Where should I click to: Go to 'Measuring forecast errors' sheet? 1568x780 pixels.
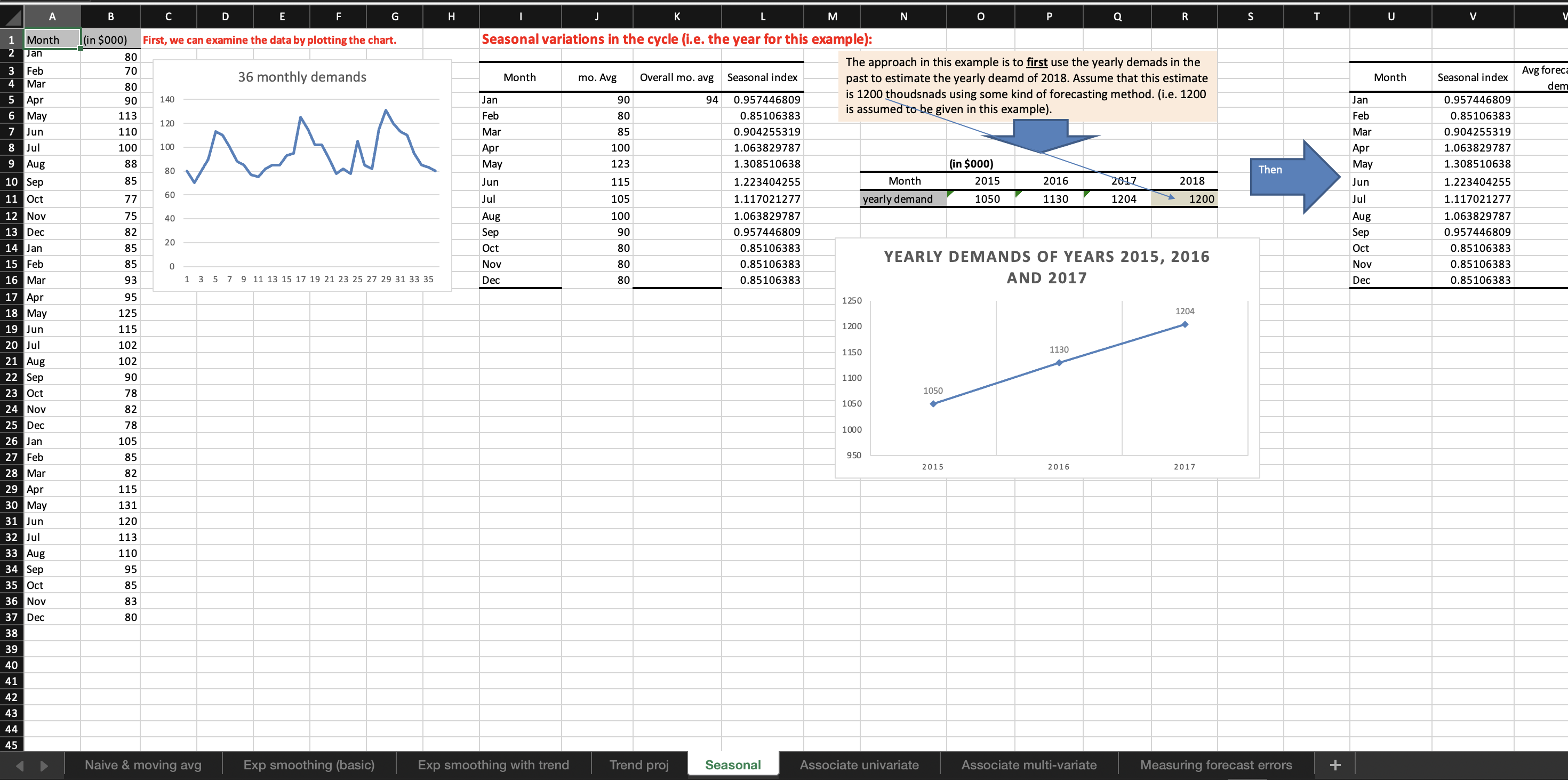pyautogui.click(x=1215, y=766)
